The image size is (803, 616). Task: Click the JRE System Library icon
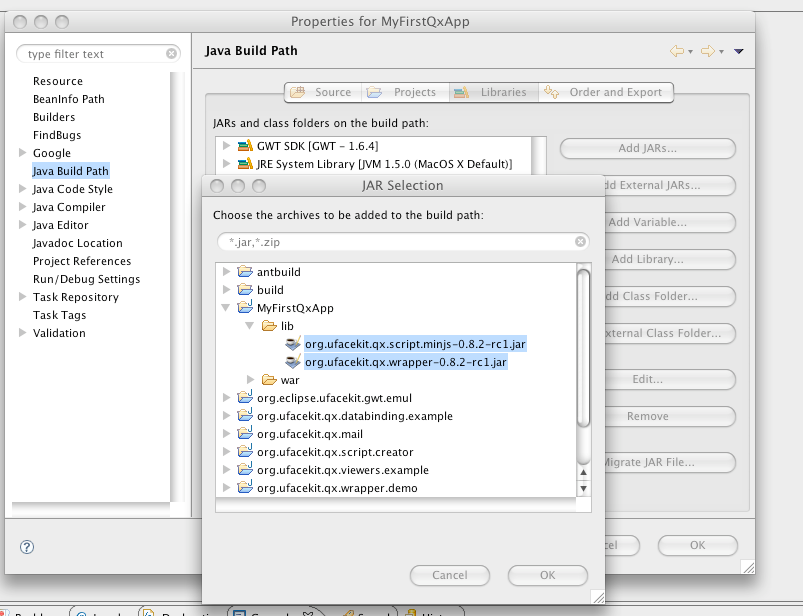click(245, 164)
